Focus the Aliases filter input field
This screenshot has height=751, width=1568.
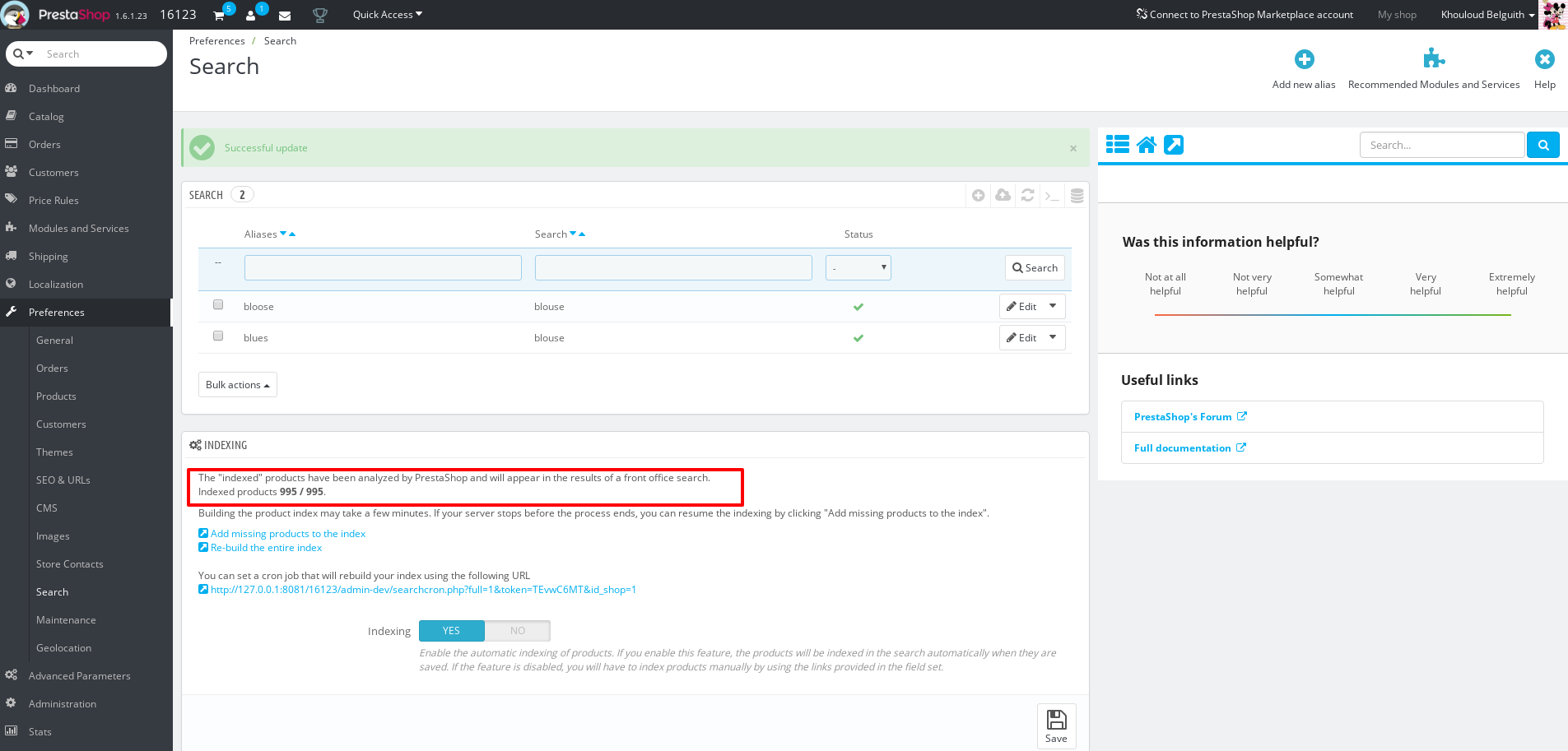tap(383, 267)
